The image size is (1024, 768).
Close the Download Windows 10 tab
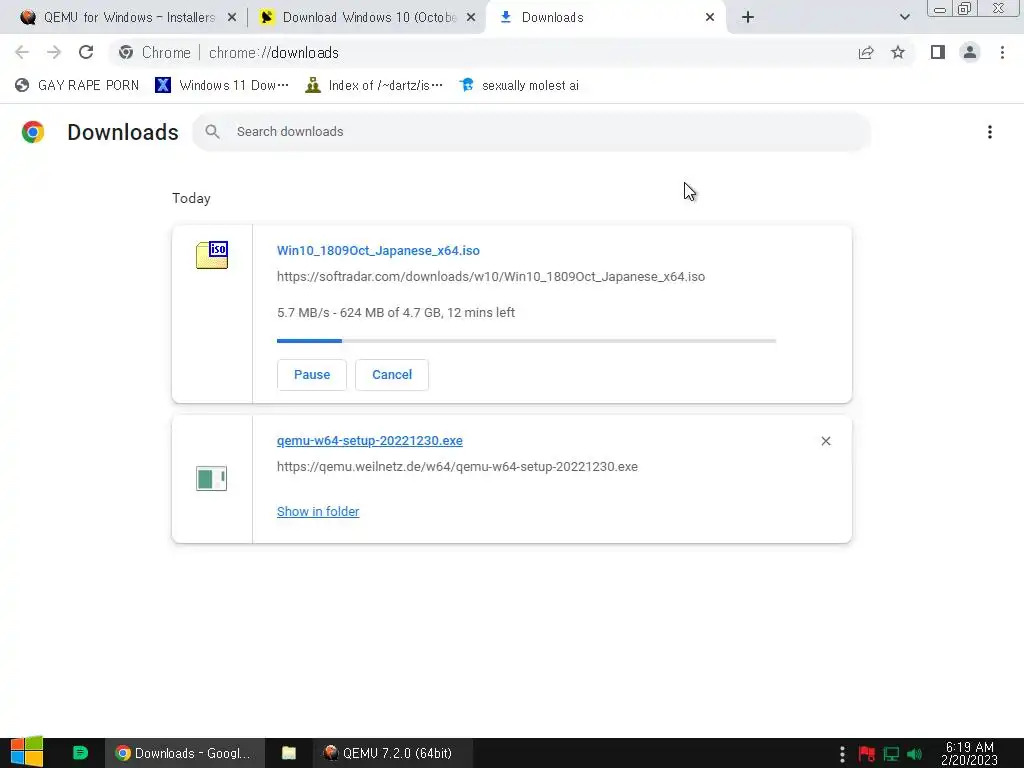tap(471, 18)
